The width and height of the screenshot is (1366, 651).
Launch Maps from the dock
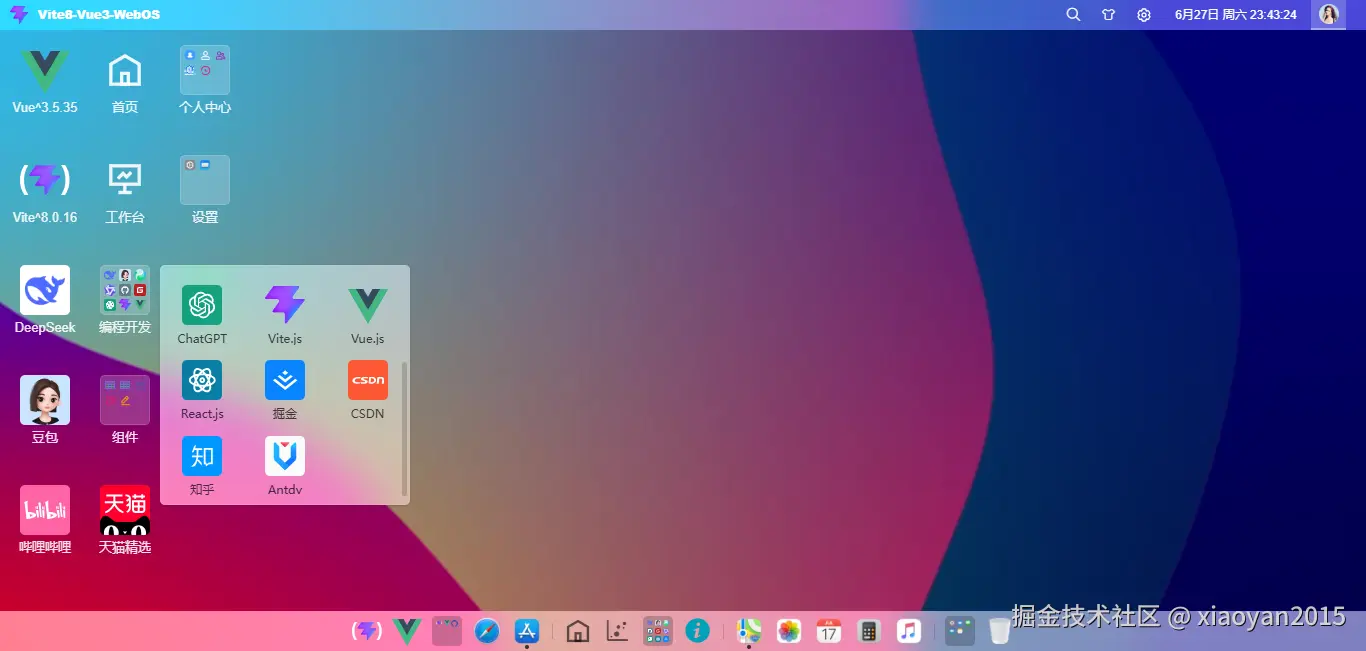[x=749, y=631]
